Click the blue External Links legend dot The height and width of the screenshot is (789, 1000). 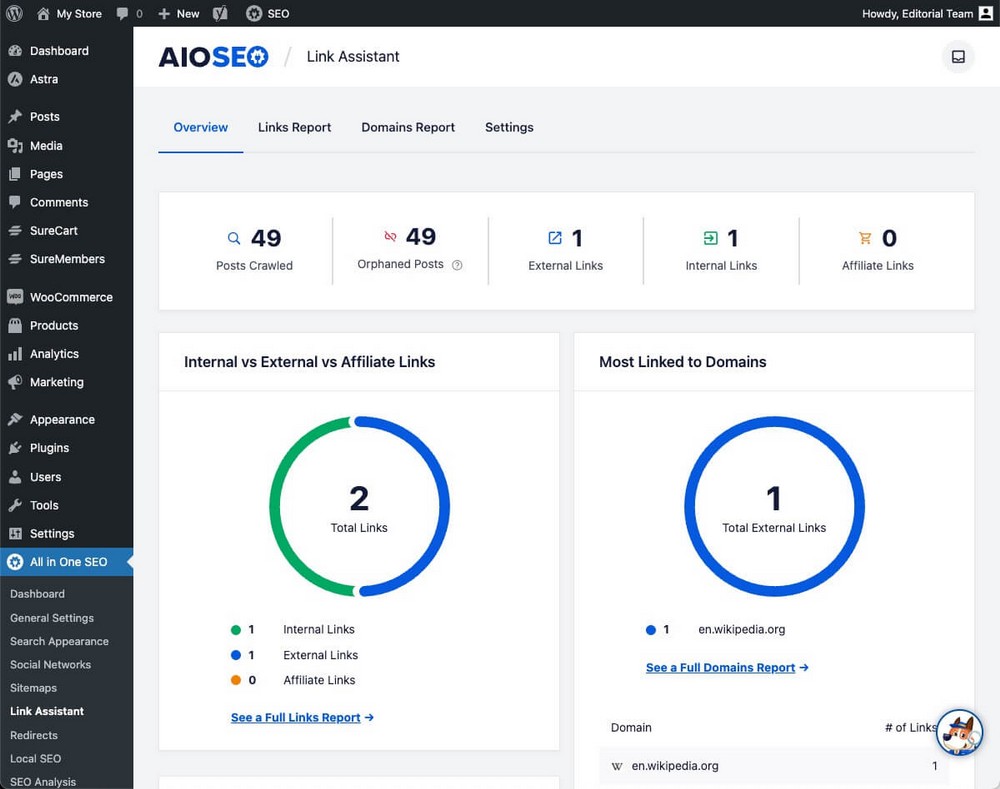tap(235, 655)
